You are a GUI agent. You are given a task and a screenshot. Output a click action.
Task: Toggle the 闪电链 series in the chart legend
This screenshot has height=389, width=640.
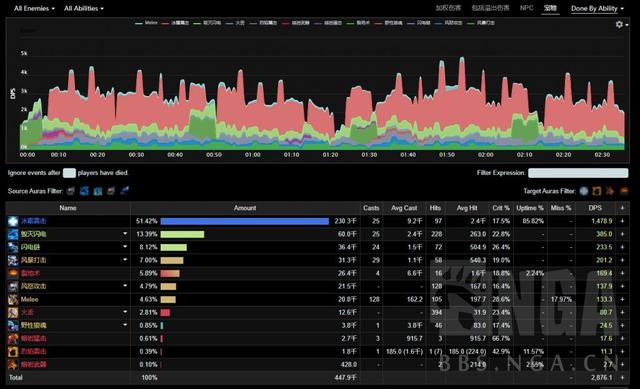pos(418,23)
